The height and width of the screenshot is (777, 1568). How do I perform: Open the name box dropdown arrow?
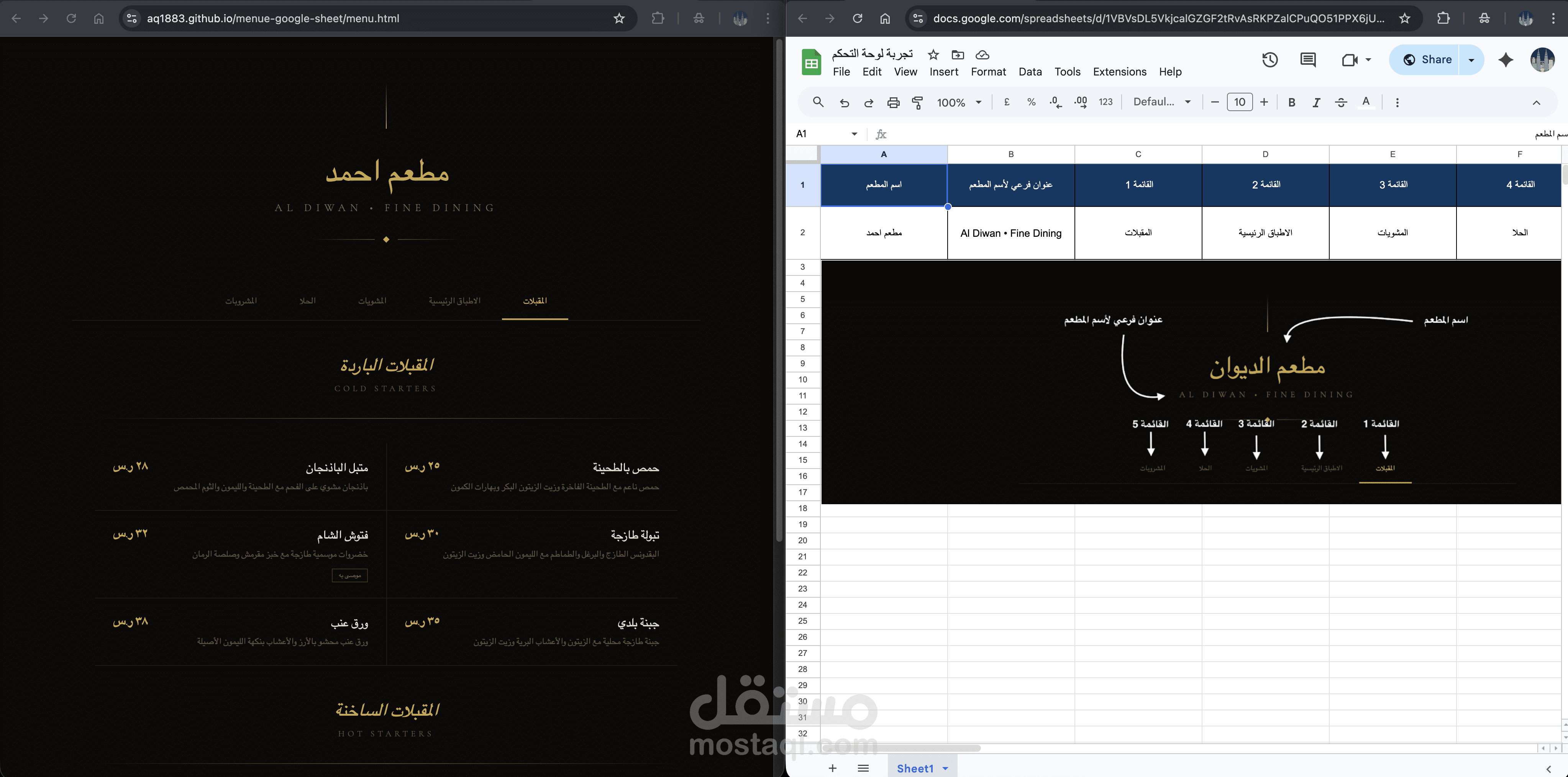(x=854, y=134)
